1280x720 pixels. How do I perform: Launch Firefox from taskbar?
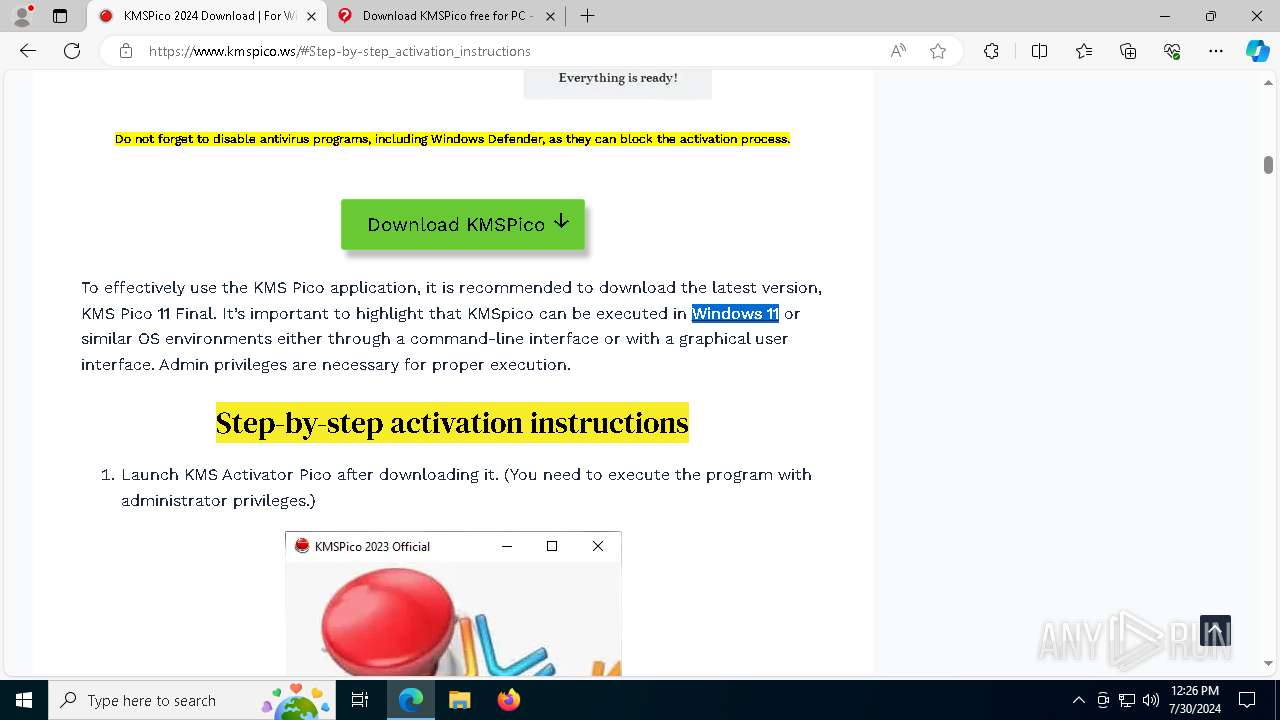[508, 700]
